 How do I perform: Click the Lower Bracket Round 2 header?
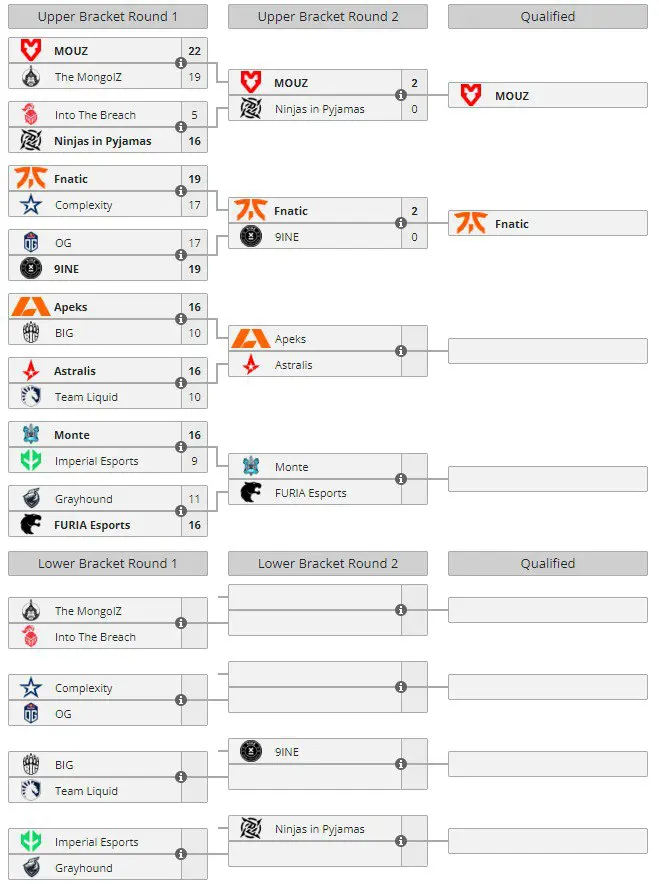(x=328, y=564)
